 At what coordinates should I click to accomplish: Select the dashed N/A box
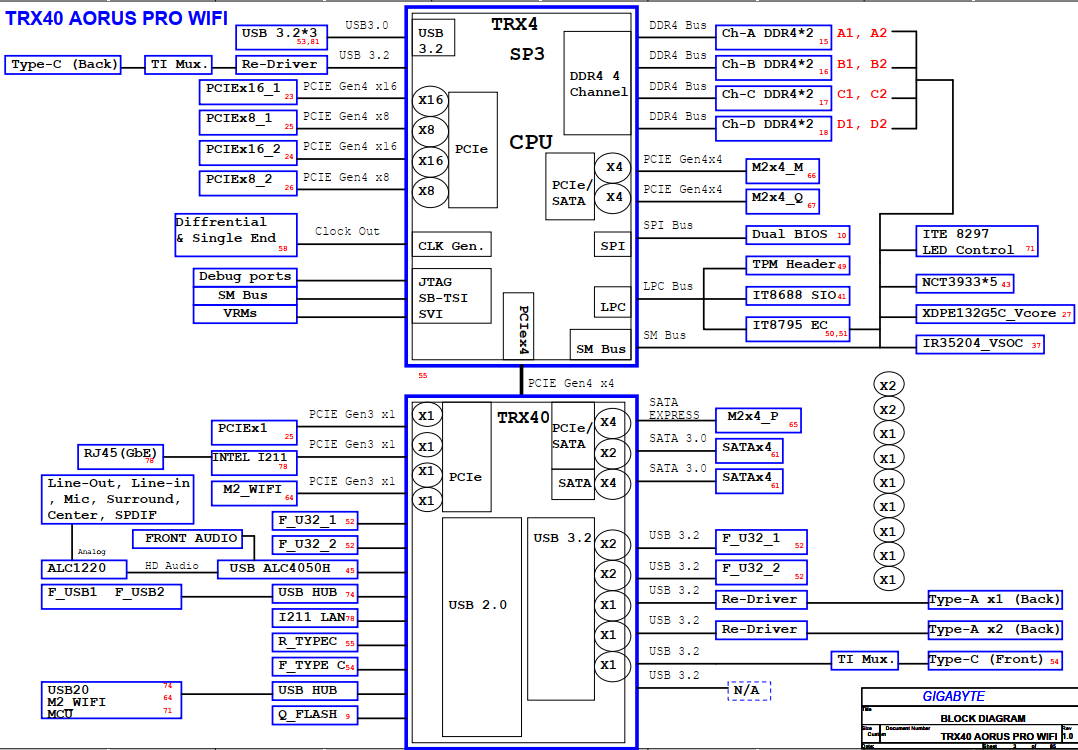pos(749,690)
